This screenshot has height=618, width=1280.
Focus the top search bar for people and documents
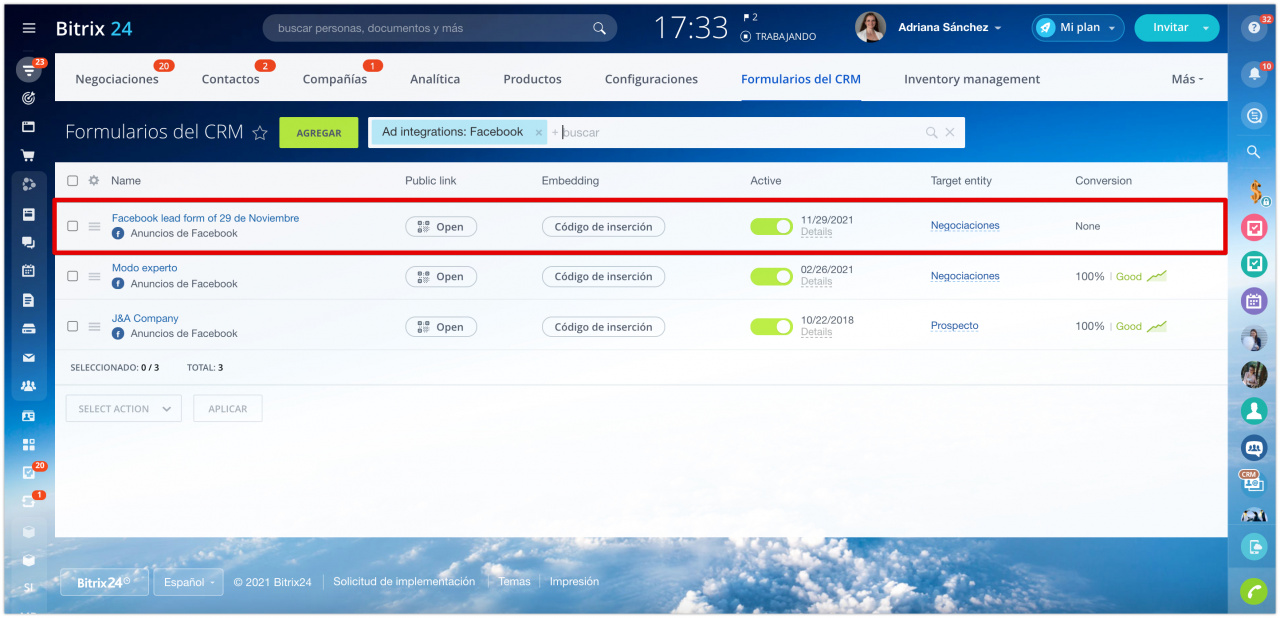point(440,28)
